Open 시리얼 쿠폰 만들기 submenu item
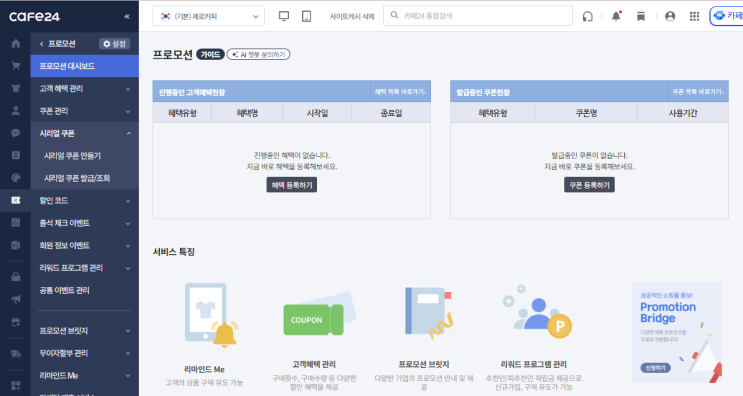Image resolution: width=743 pixels, height=396 pixels. [72, 155]
